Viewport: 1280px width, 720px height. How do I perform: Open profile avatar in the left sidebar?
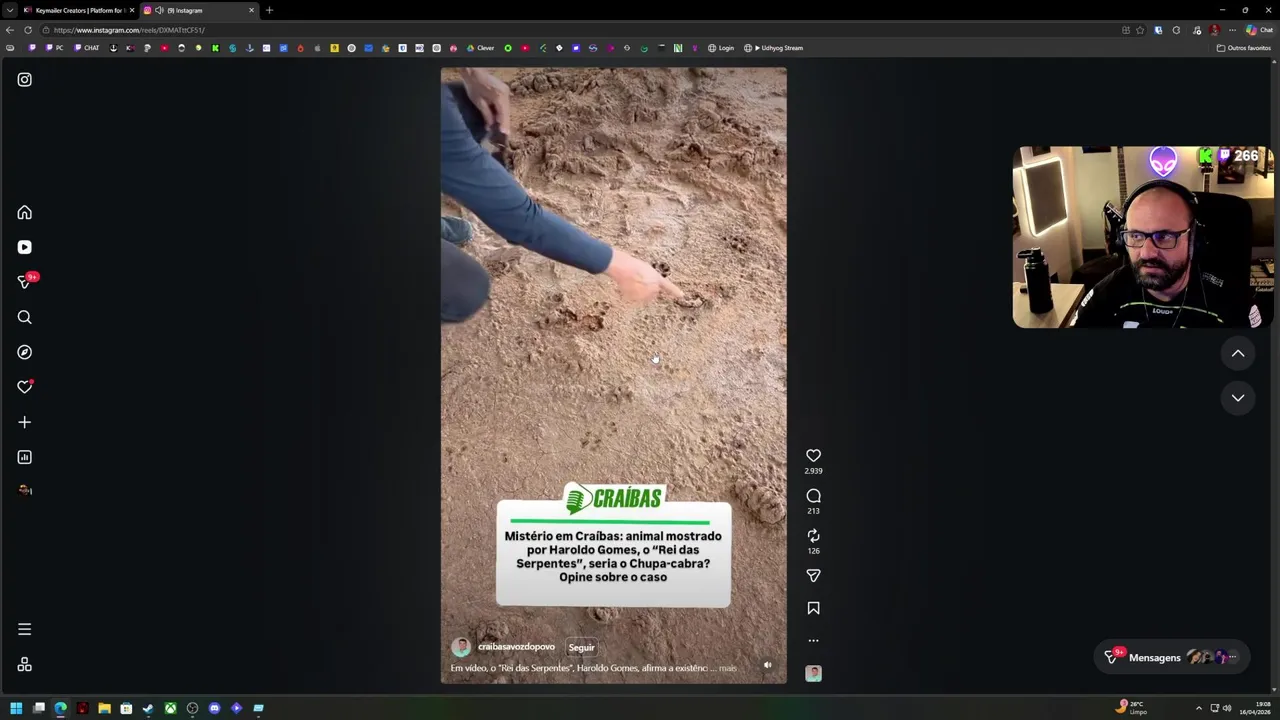[24, 490]
